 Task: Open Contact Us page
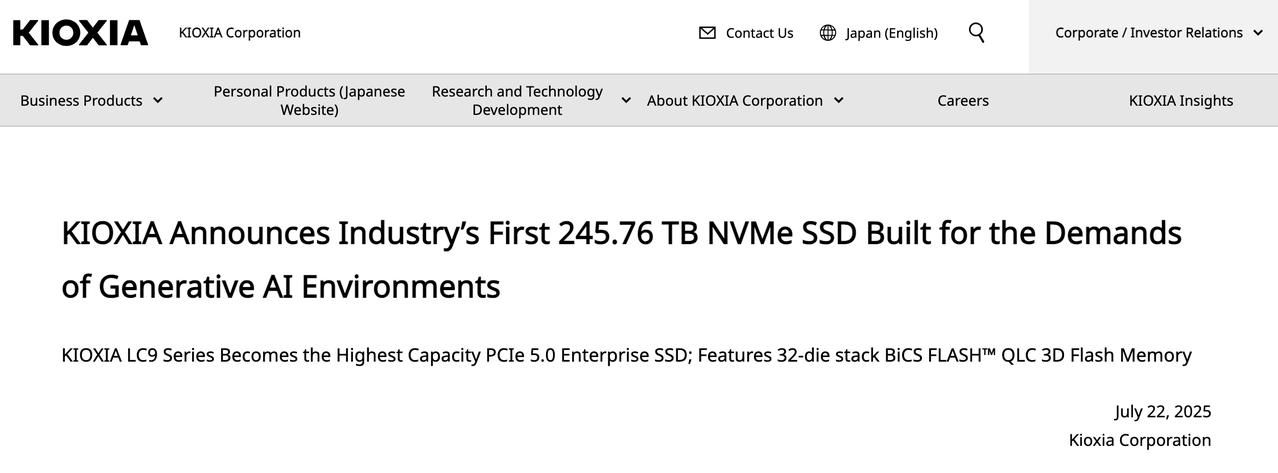(x=759, y=33)
